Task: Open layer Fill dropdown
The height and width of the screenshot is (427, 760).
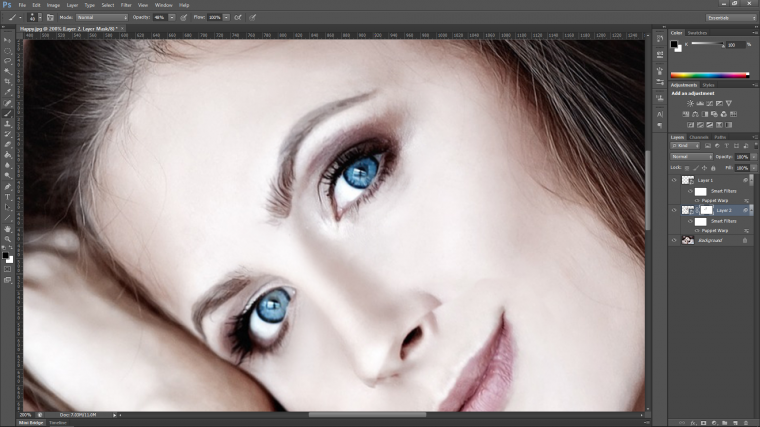Action: click(x=754, y=168)
